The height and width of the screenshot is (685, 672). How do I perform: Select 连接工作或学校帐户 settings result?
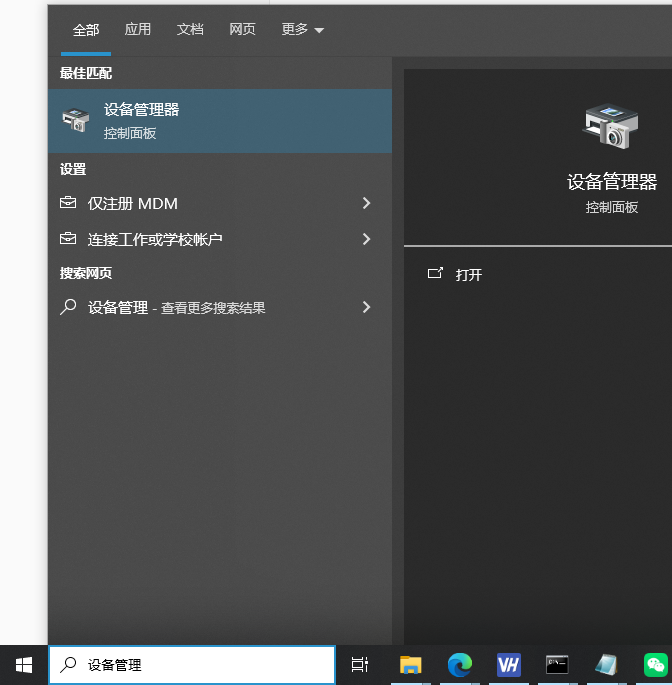pyautogui.click(x=220, y=239)
